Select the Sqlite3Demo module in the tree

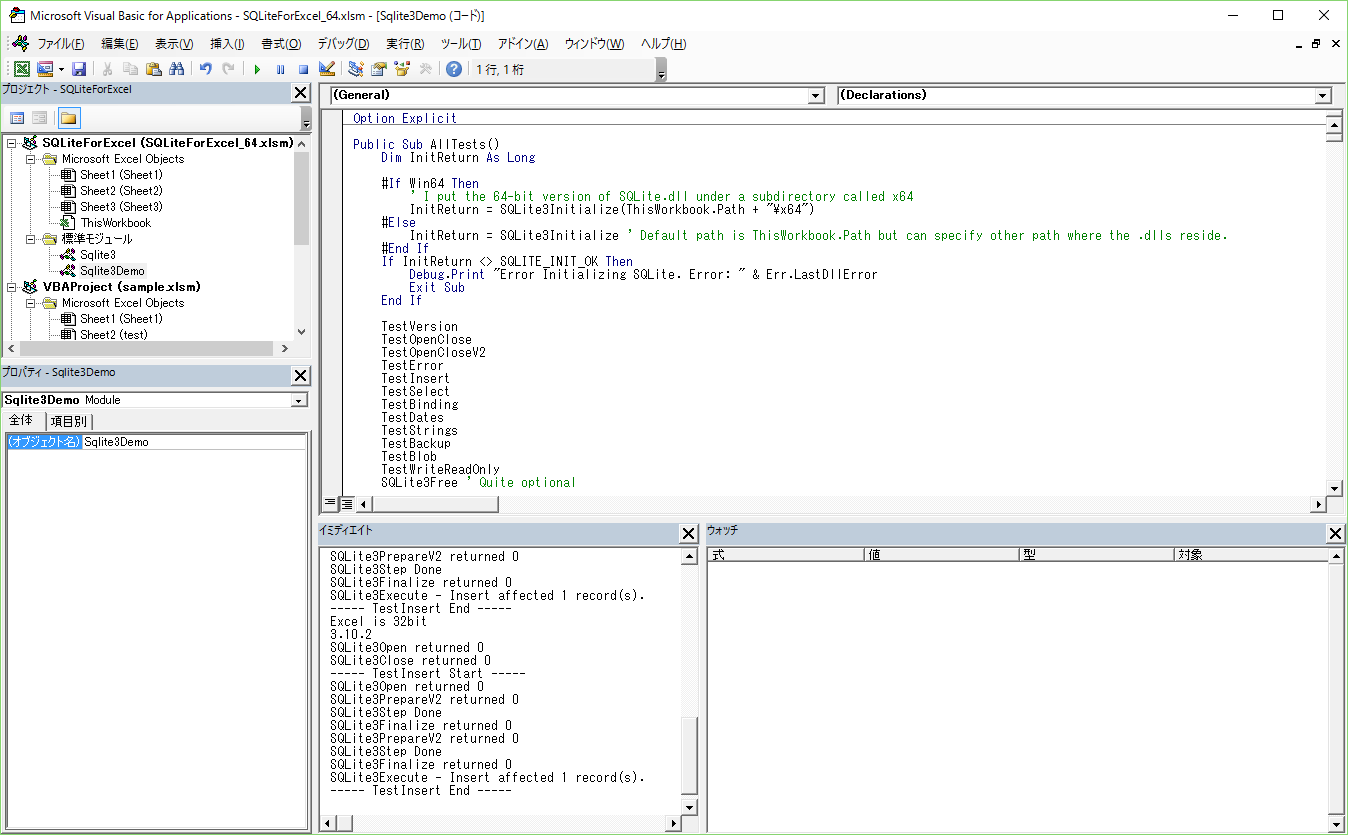point(112,270)
